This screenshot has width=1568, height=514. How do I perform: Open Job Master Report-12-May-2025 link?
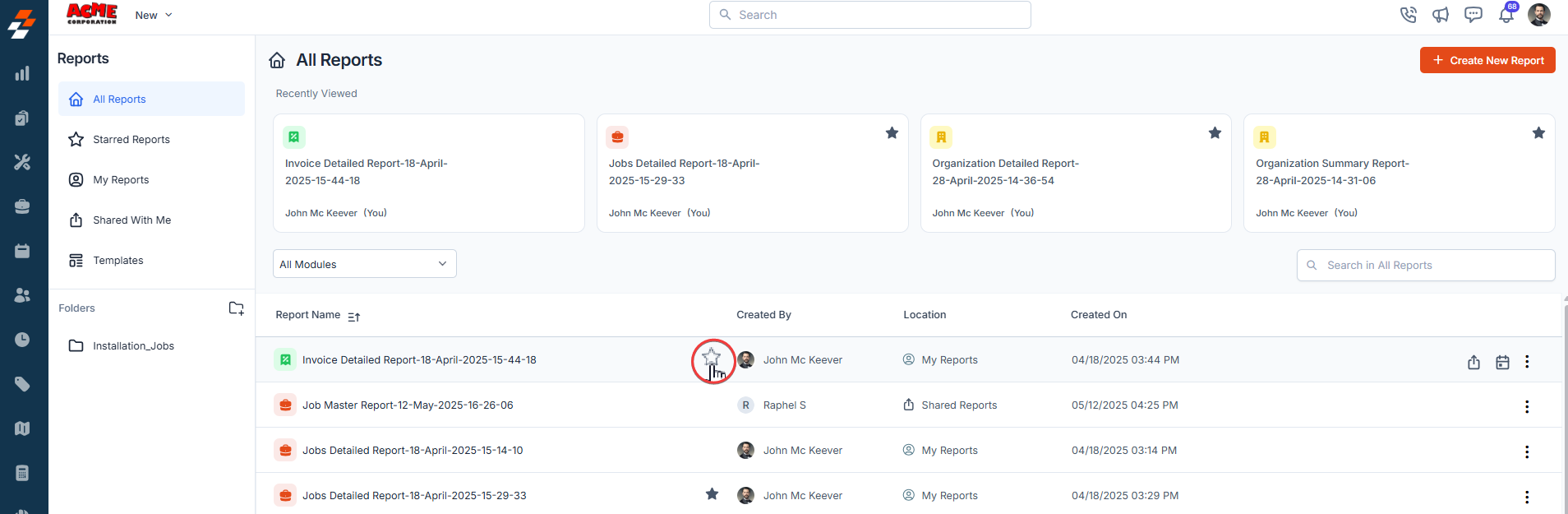coord(408,405)
